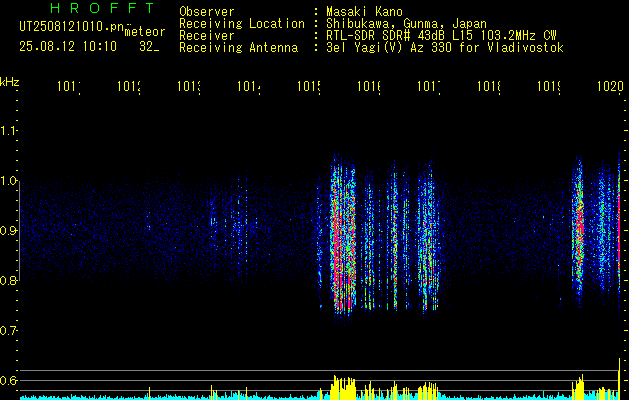Click the red echo burst before 1020

tap(578, 231)
